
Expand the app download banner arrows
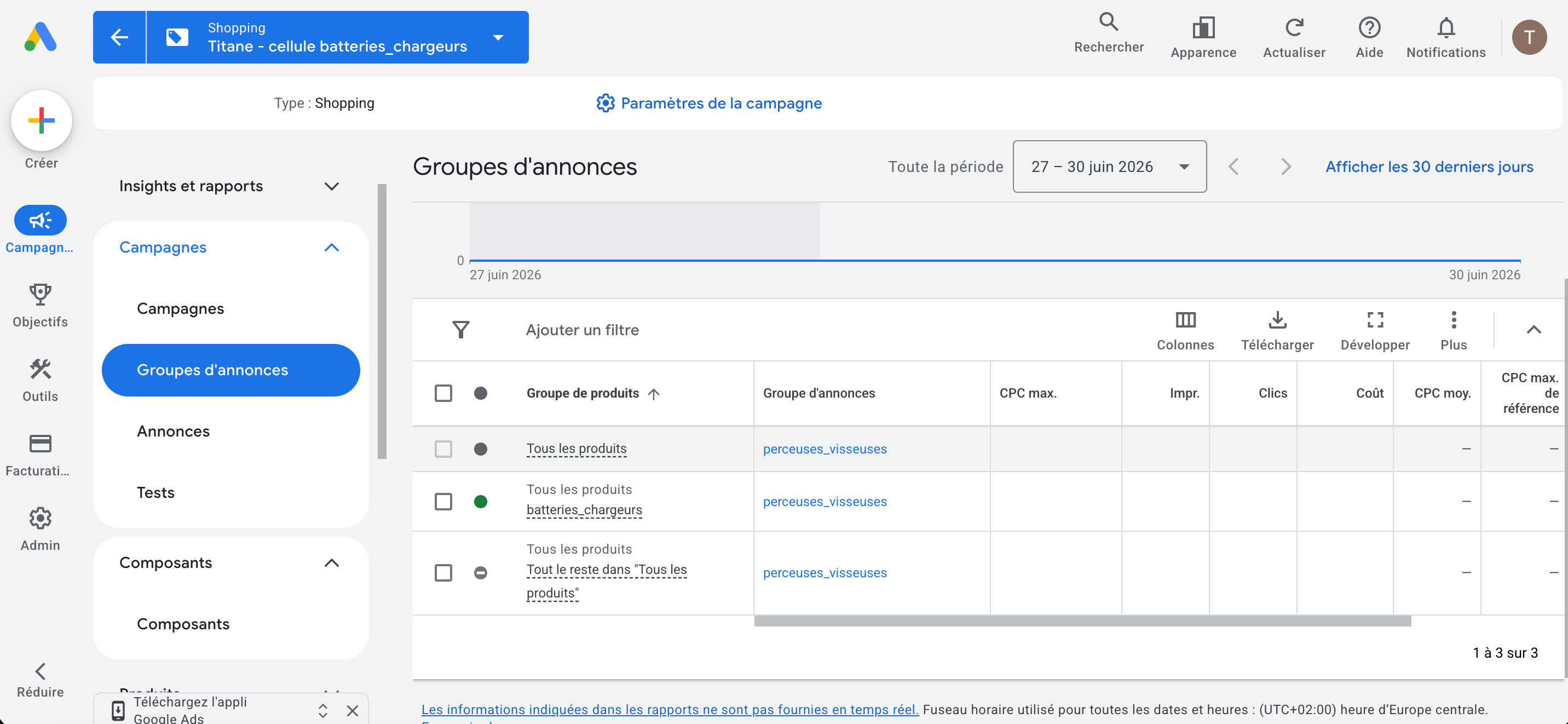[x=322, y=710]
